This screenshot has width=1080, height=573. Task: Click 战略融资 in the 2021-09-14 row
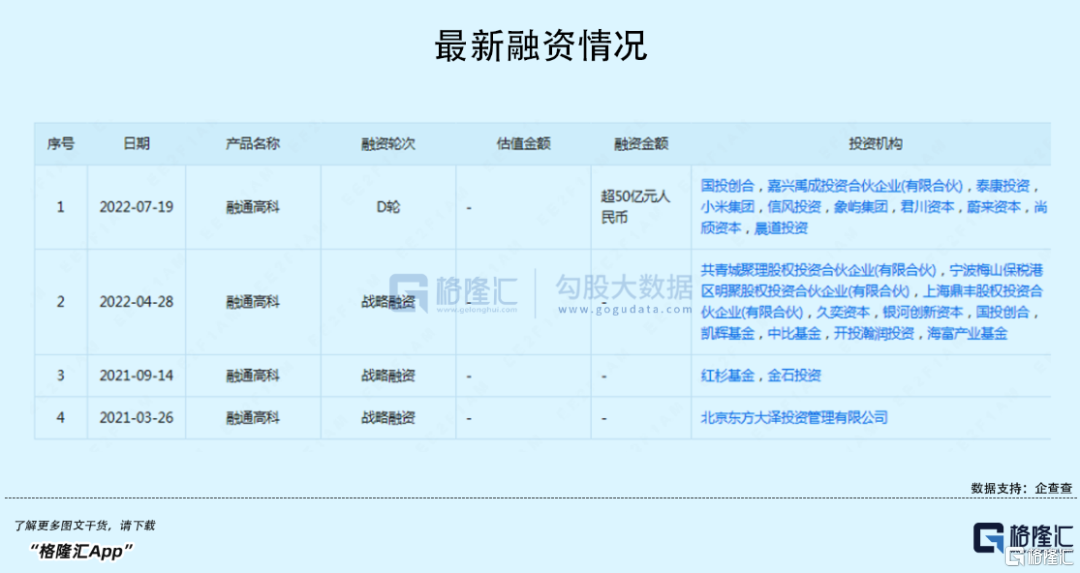click(388, 375)
